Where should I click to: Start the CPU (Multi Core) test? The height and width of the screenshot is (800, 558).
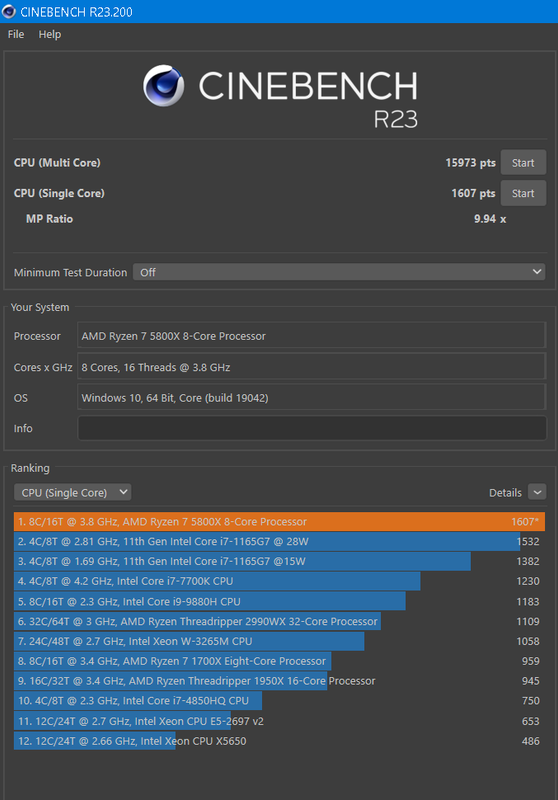[523, 163]
